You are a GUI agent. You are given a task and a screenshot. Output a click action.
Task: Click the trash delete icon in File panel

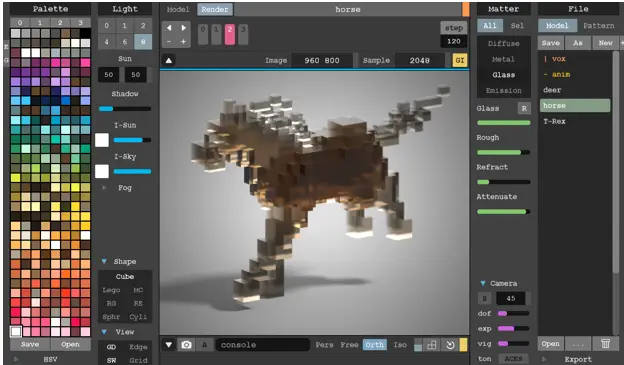(x=605, y=344)
